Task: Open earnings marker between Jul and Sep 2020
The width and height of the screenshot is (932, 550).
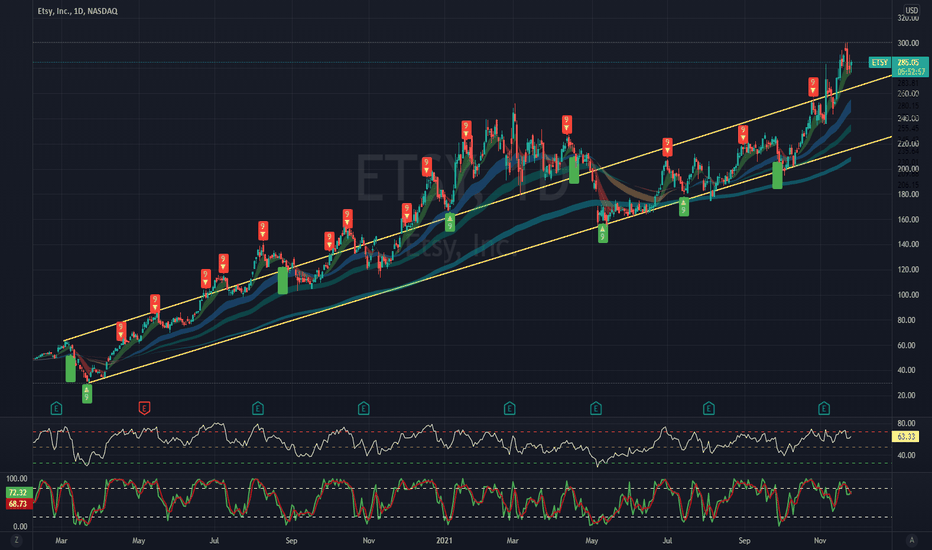Action: [x=257, y=408]
